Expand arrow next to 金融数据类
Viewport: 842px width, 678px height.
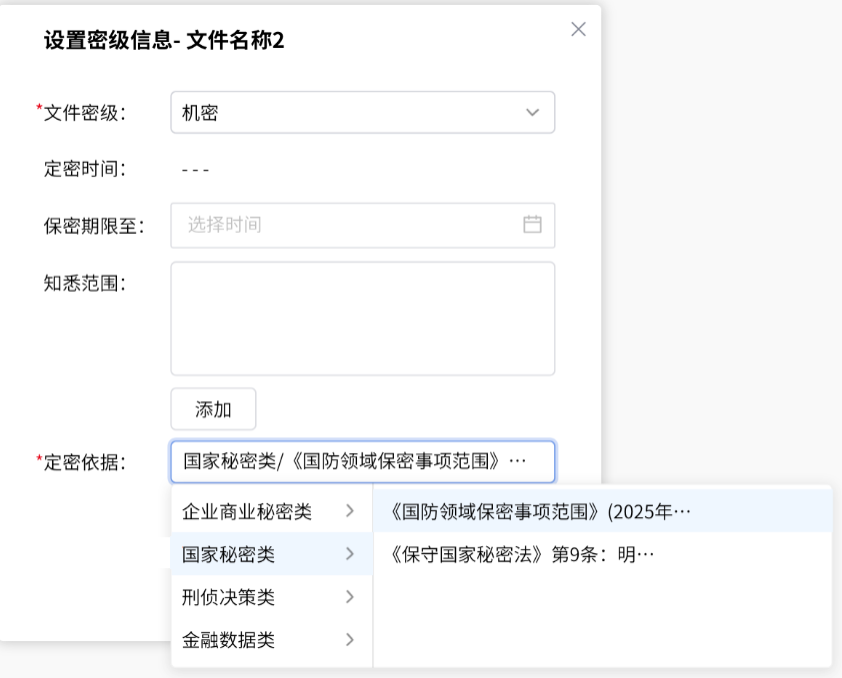(x=350, y=639)
